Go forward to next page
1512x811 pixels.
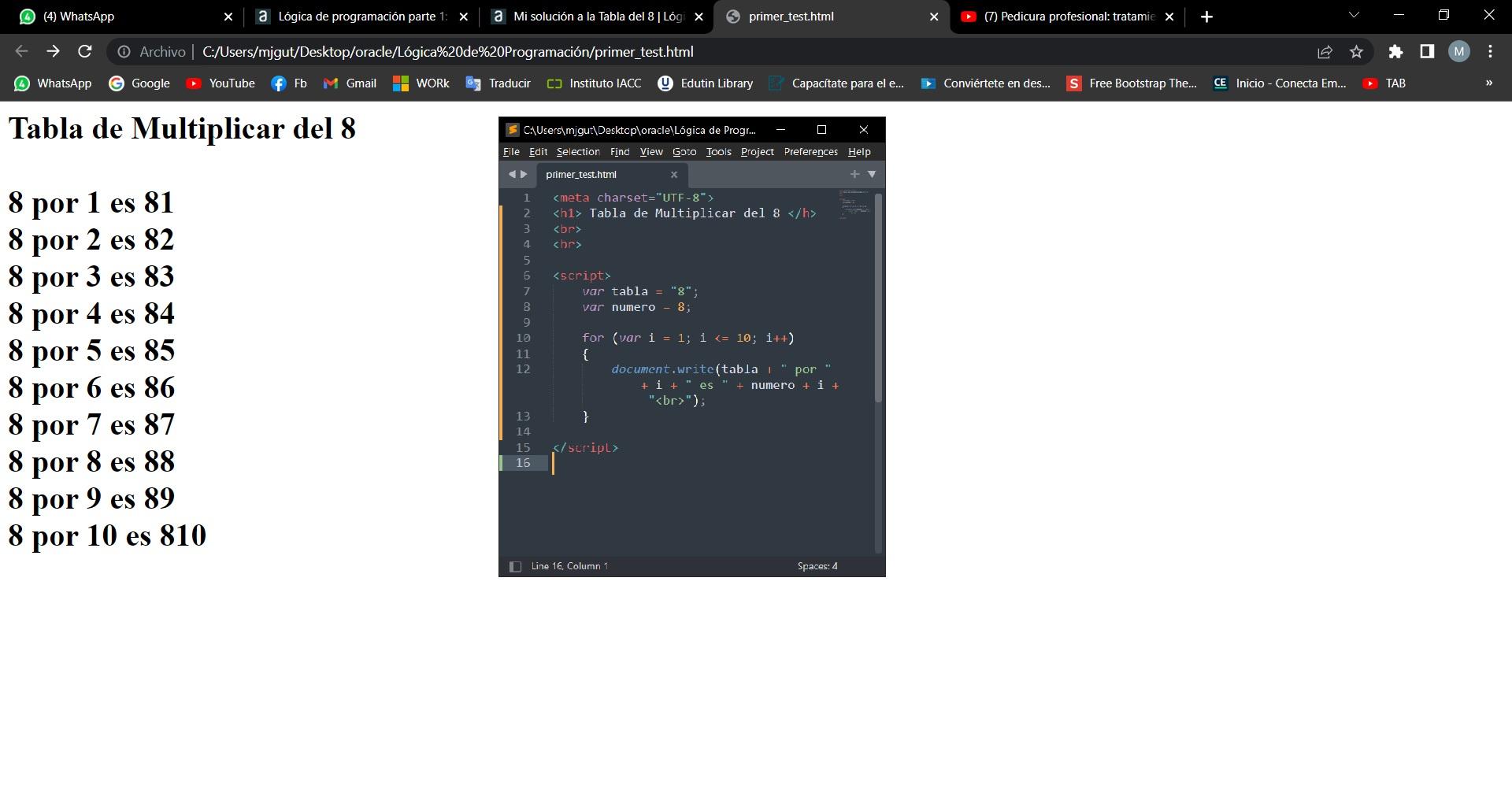click(x=53, y=51)
